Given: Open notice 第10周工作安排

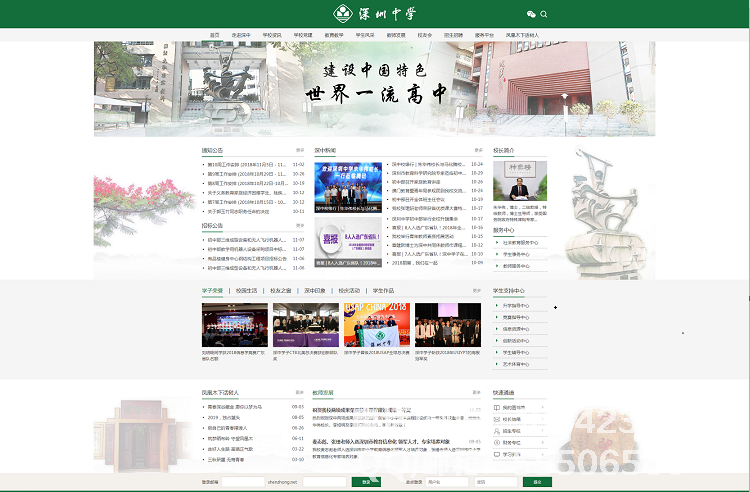Looking at the screenshot, I should (246, 164).
